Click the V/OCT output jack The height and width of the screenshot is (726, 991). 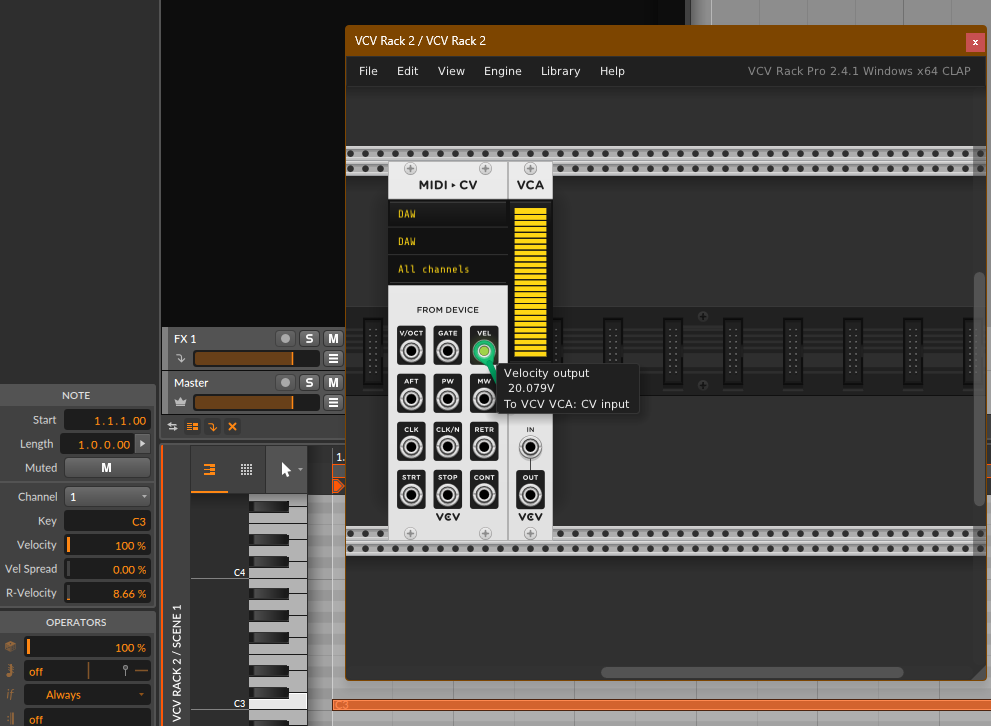[411, 351]
